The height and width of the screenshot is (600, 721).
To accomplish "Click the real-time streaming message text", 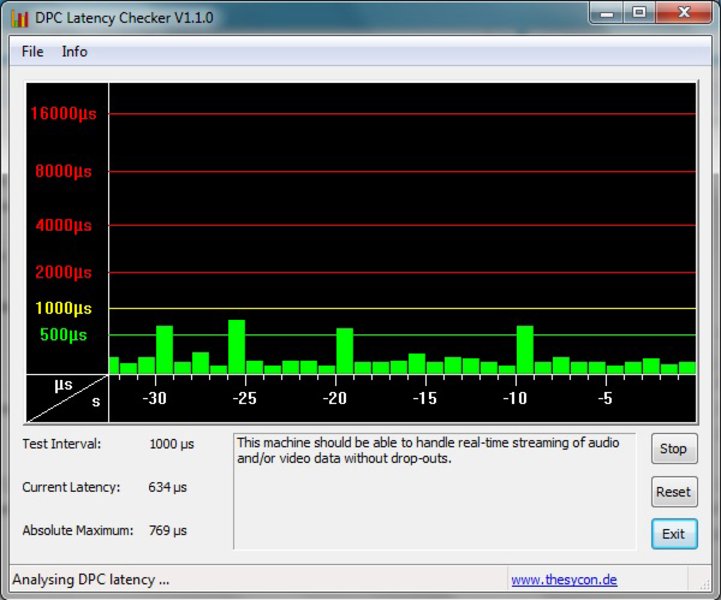I will 428,451.
